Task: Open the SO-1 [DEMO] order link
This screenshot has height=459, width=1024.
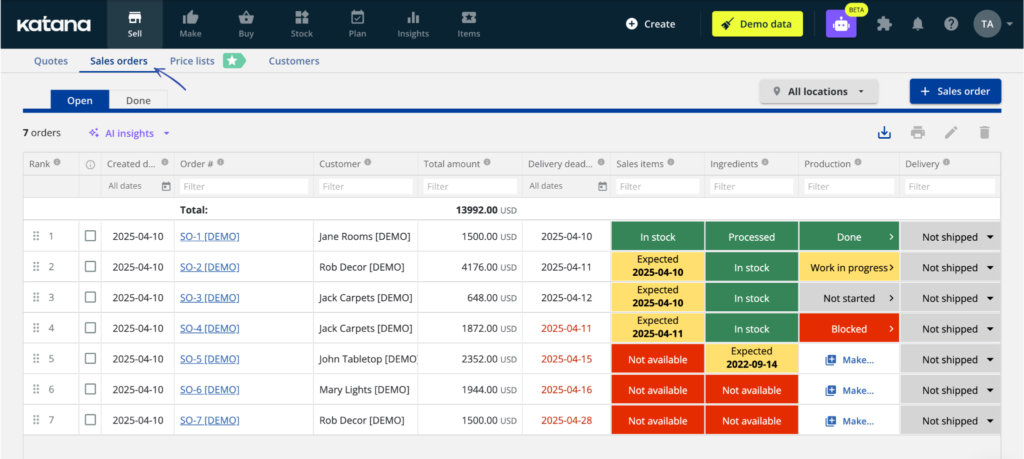Action: coord(210,237)
